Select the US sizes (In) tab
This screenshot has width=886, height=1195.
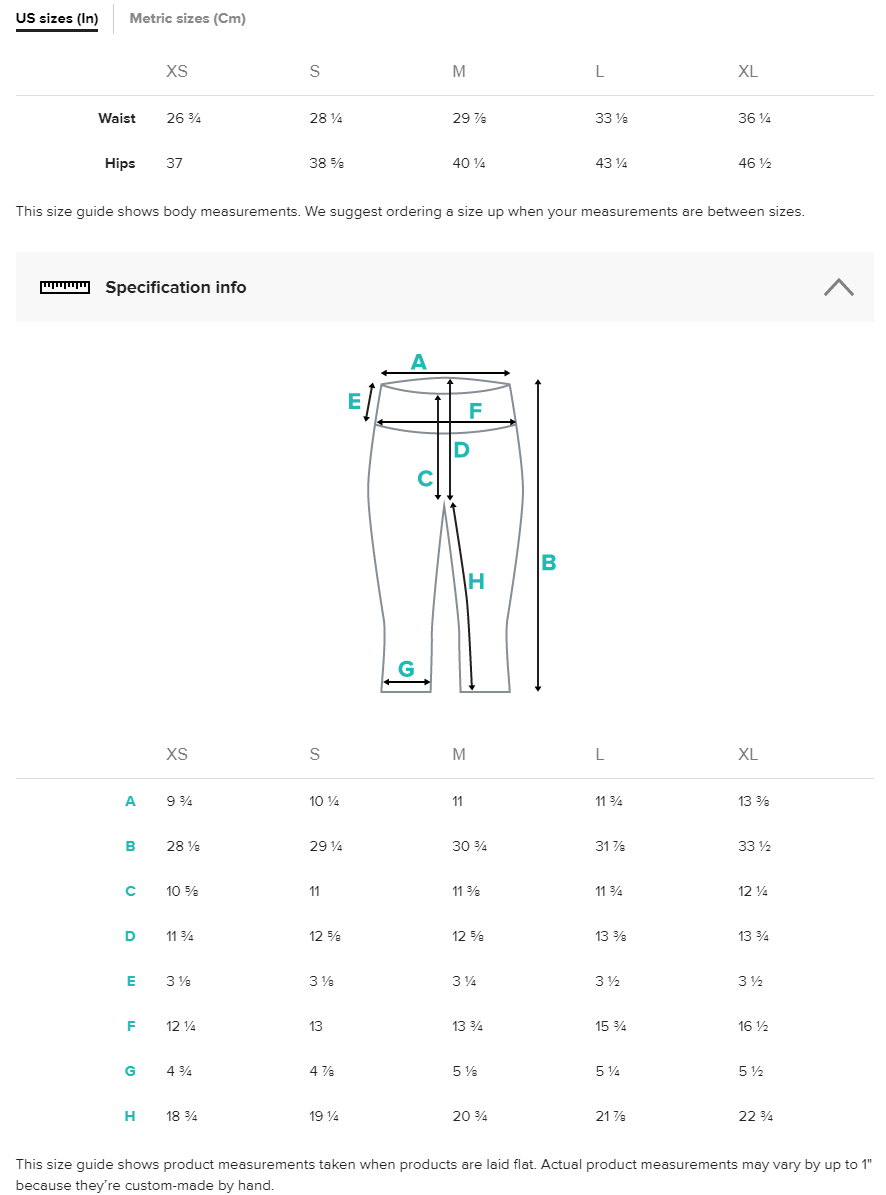pyautogui.click(x=56, y=18)
